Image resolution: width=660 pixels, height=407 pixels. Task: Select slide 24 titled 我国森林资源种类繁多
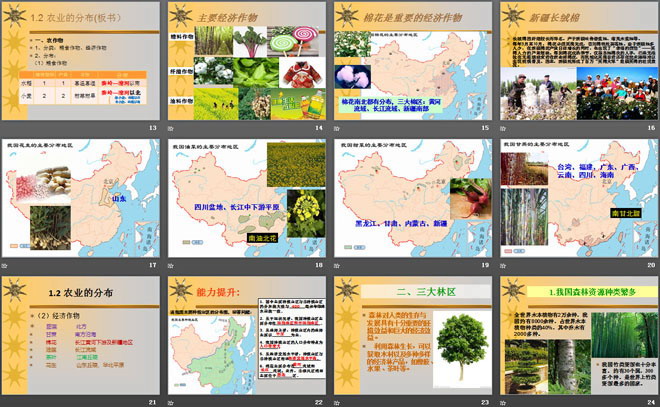point(579,335)
